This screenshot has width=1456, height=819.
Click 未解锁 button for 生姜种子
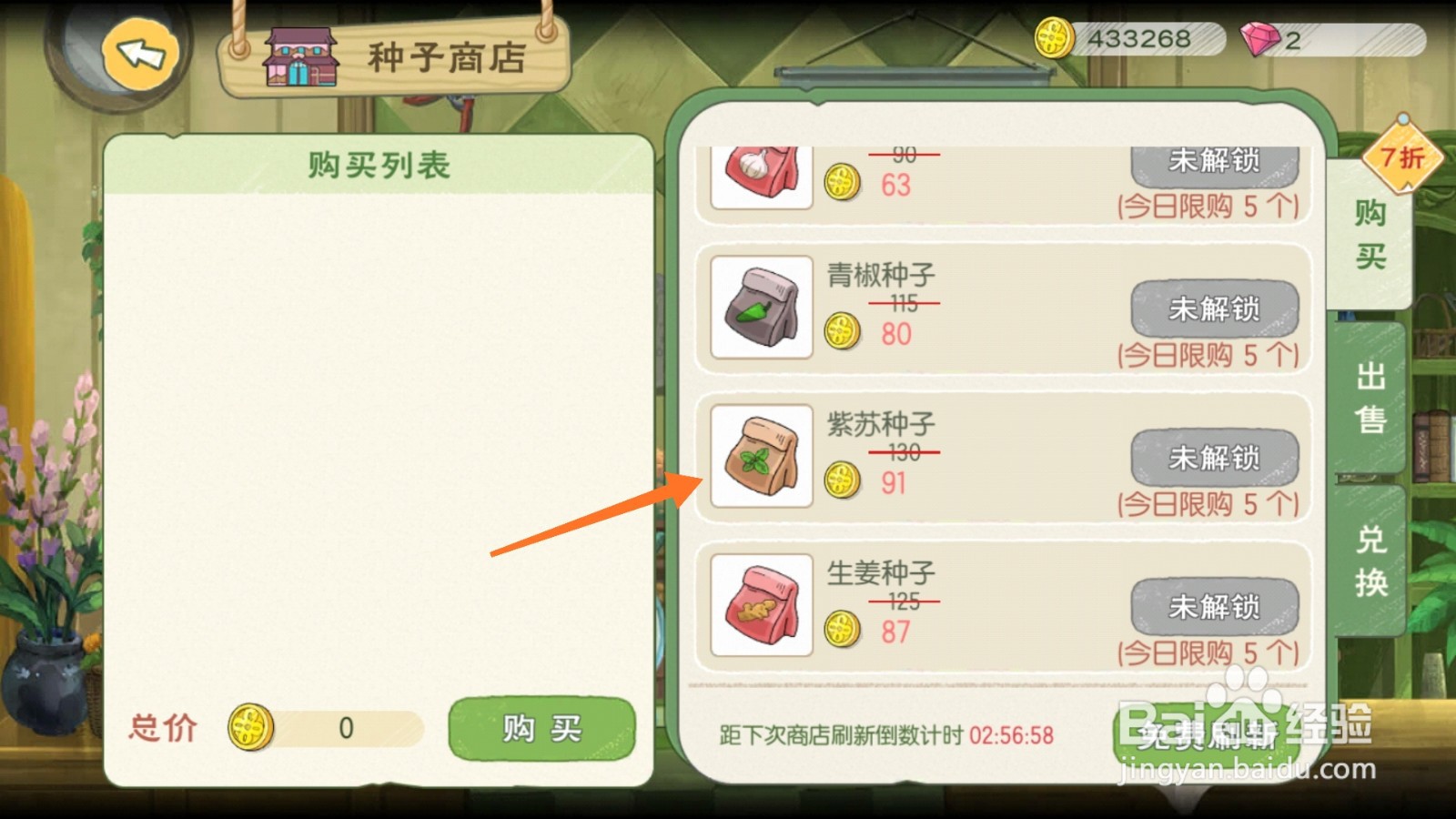(1215, 607)
